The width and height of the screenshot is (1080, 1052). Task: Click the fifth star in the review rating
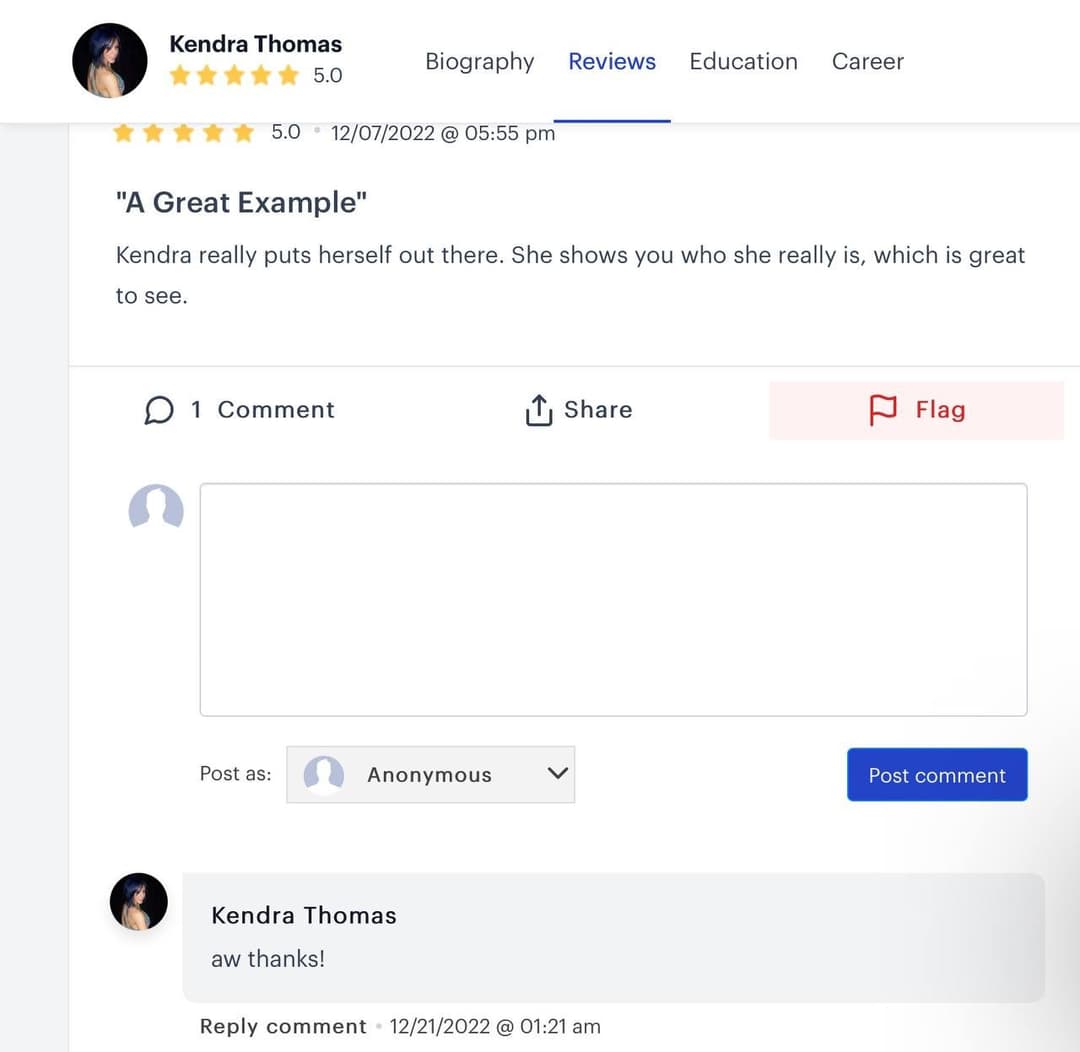click(243, 131)
